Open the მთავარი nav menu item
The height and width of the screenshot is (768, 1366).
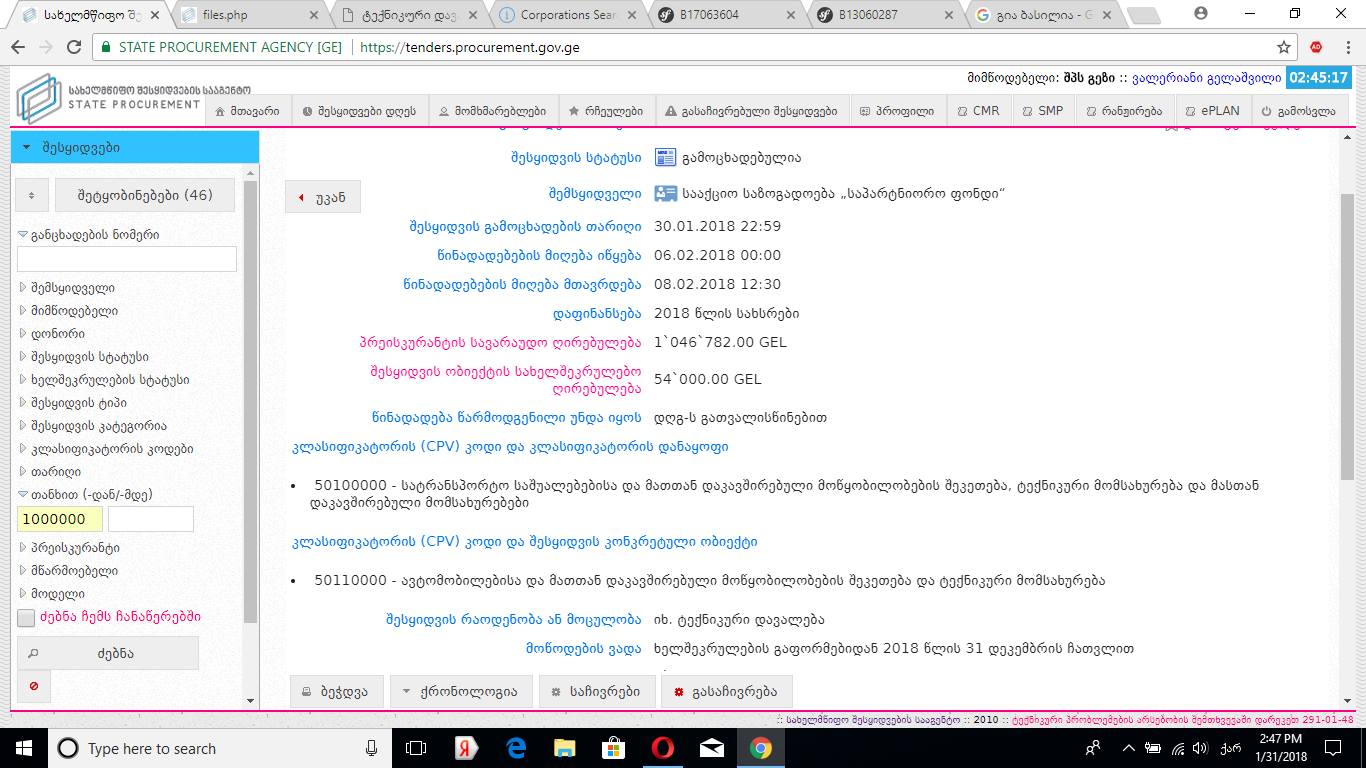click(x=248, y=111)
